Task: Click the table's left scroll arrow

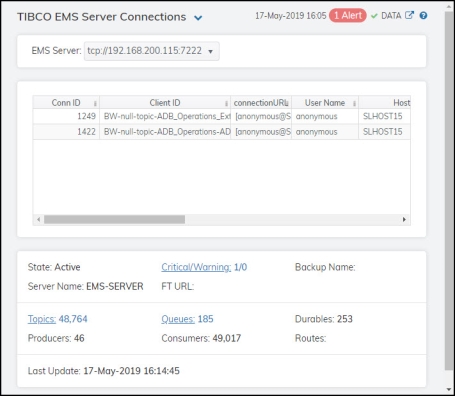Action: point(39,219)
